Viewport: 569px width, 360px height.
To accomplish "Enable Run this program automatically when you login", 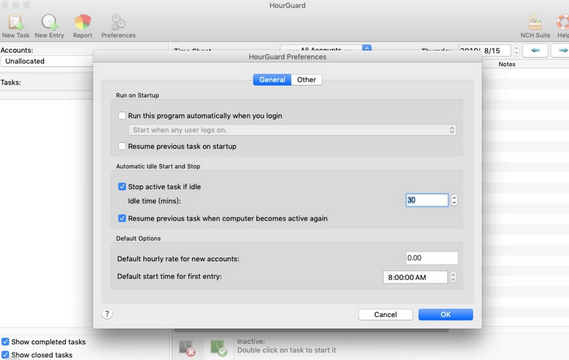I will pyautogui.click(x=122, y=116).
